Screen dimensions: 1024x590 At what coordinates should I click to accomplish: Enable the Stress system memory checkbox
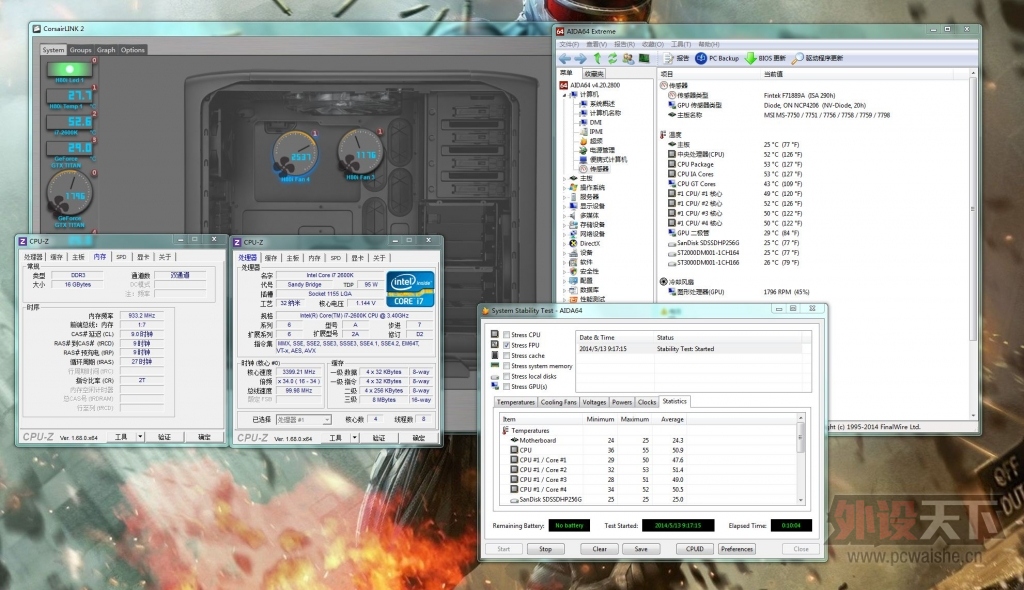coord(506,366)
